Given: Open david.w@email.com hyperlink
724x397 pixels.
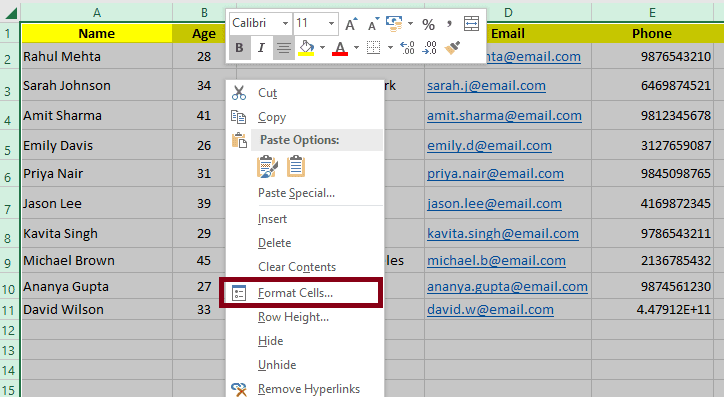Looking at the screenshot, I should pyautogui.click(x=490, y=309).
